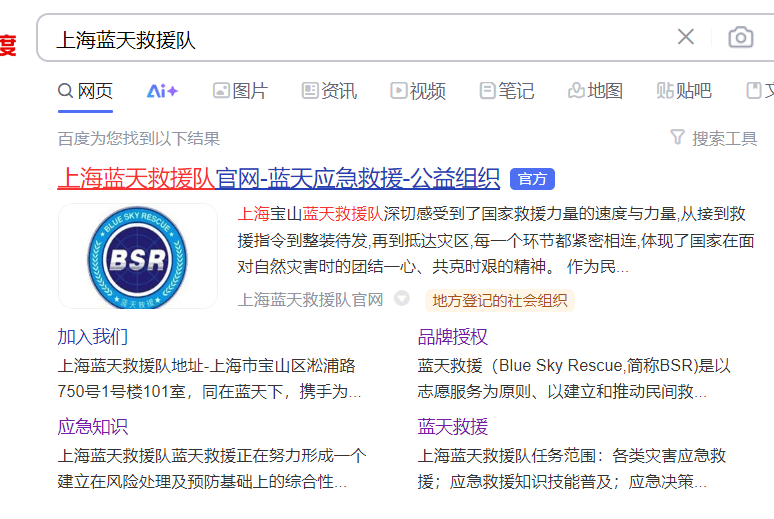The image size is (774, 519).
Task: Click the result snippet starting 上海宝山蓝天救援队
Action: (x=496, y=240)
